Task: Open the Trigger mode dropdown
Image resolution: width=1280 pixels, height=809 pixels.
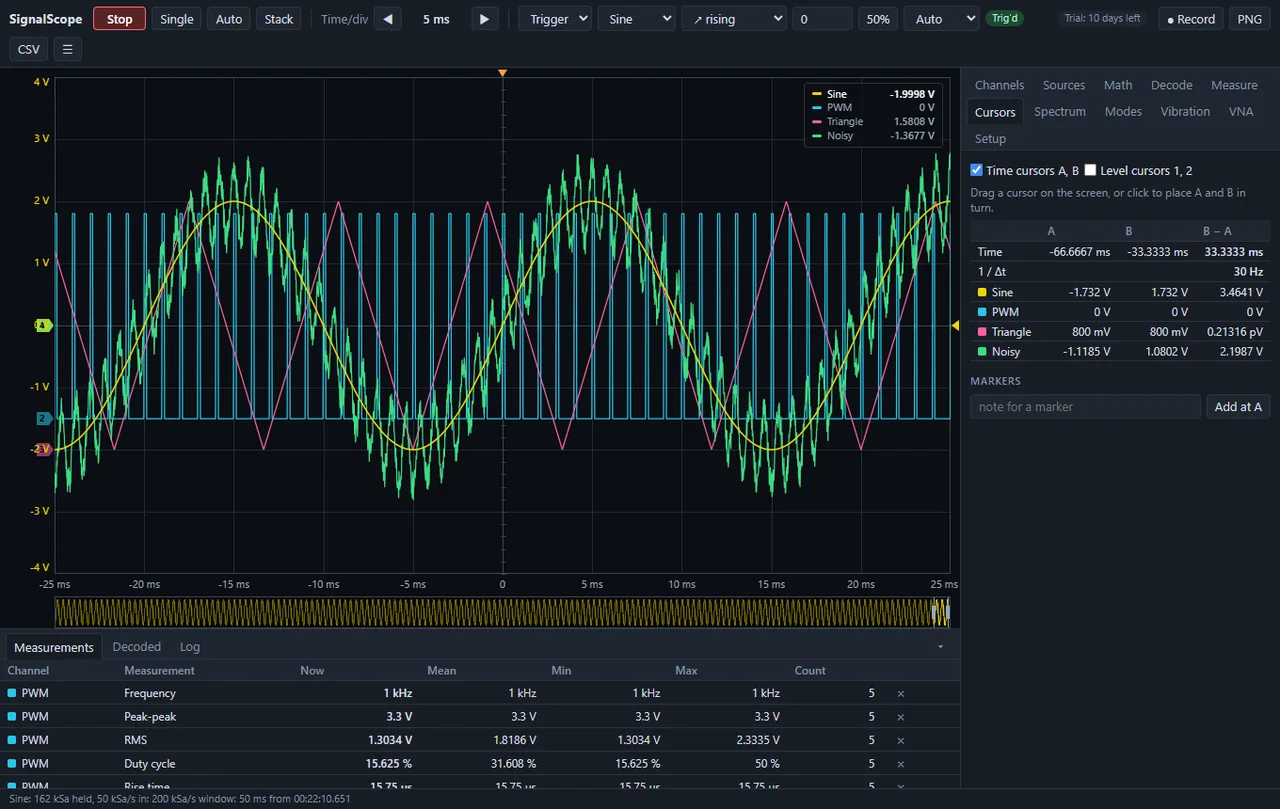Action: click(x=555, y=19)
